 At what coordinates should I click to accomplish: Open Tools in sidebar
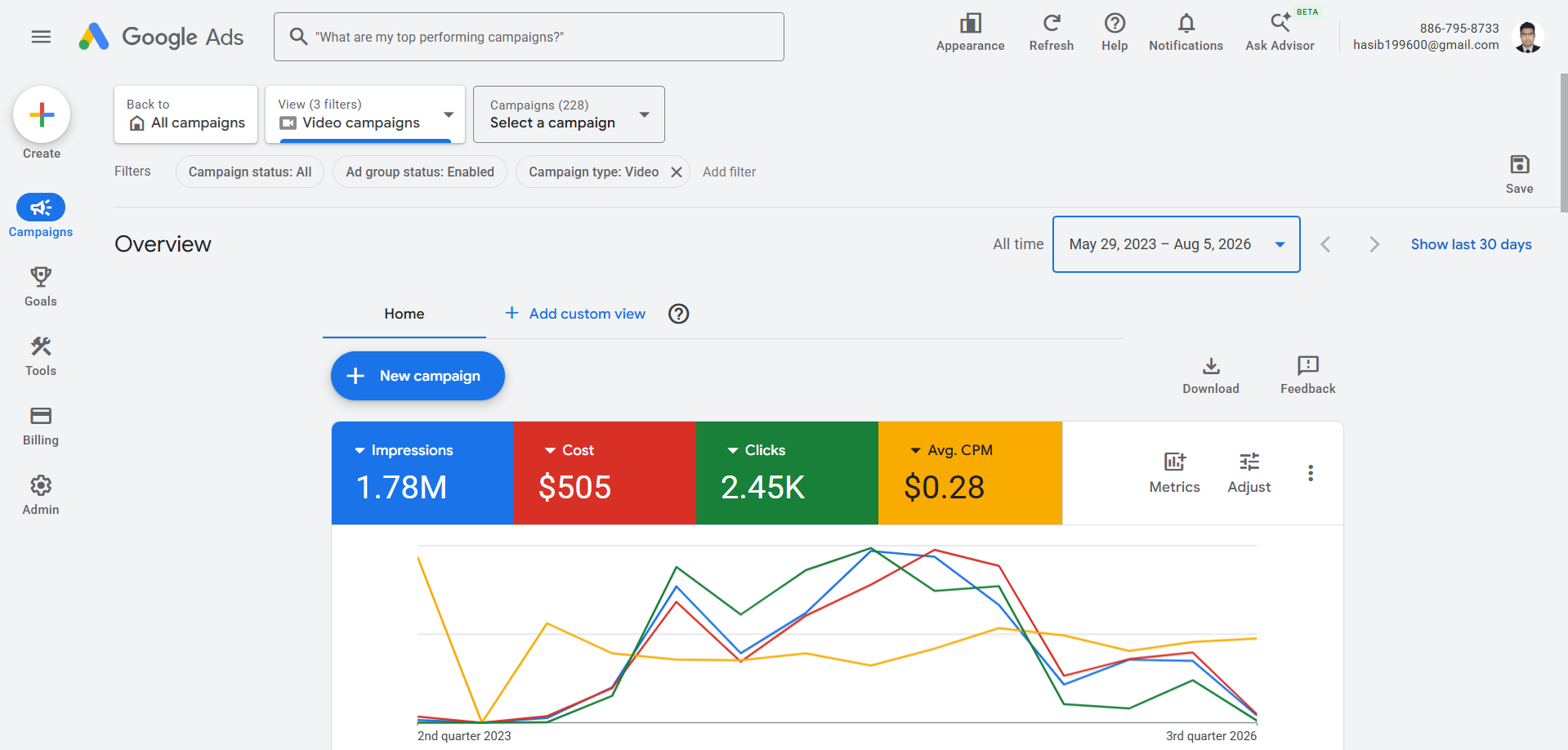pos(41,355)
